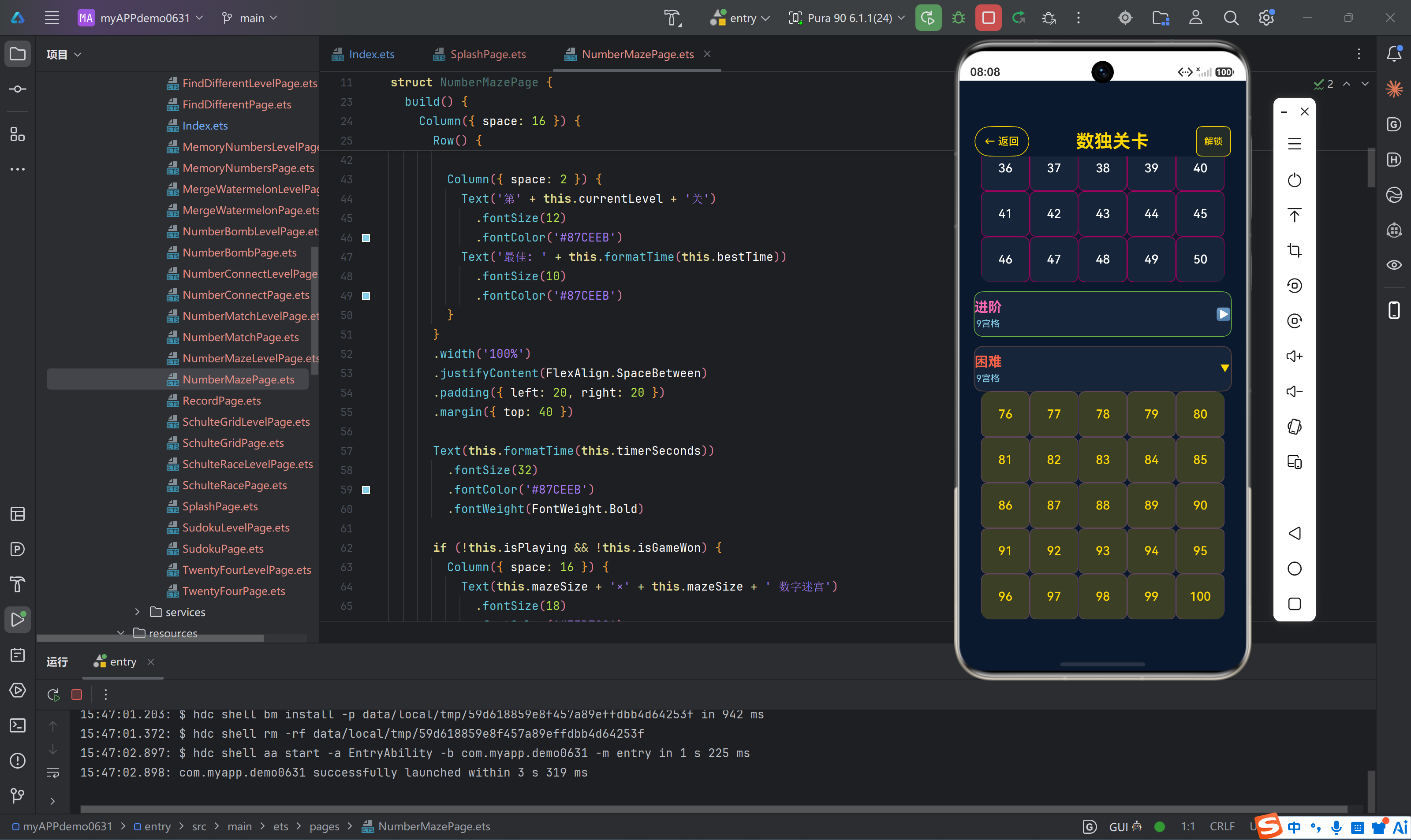Open the 项目 view dropdown
Image resolution: width=1411 pixels, height=840 pixels.
63,54
